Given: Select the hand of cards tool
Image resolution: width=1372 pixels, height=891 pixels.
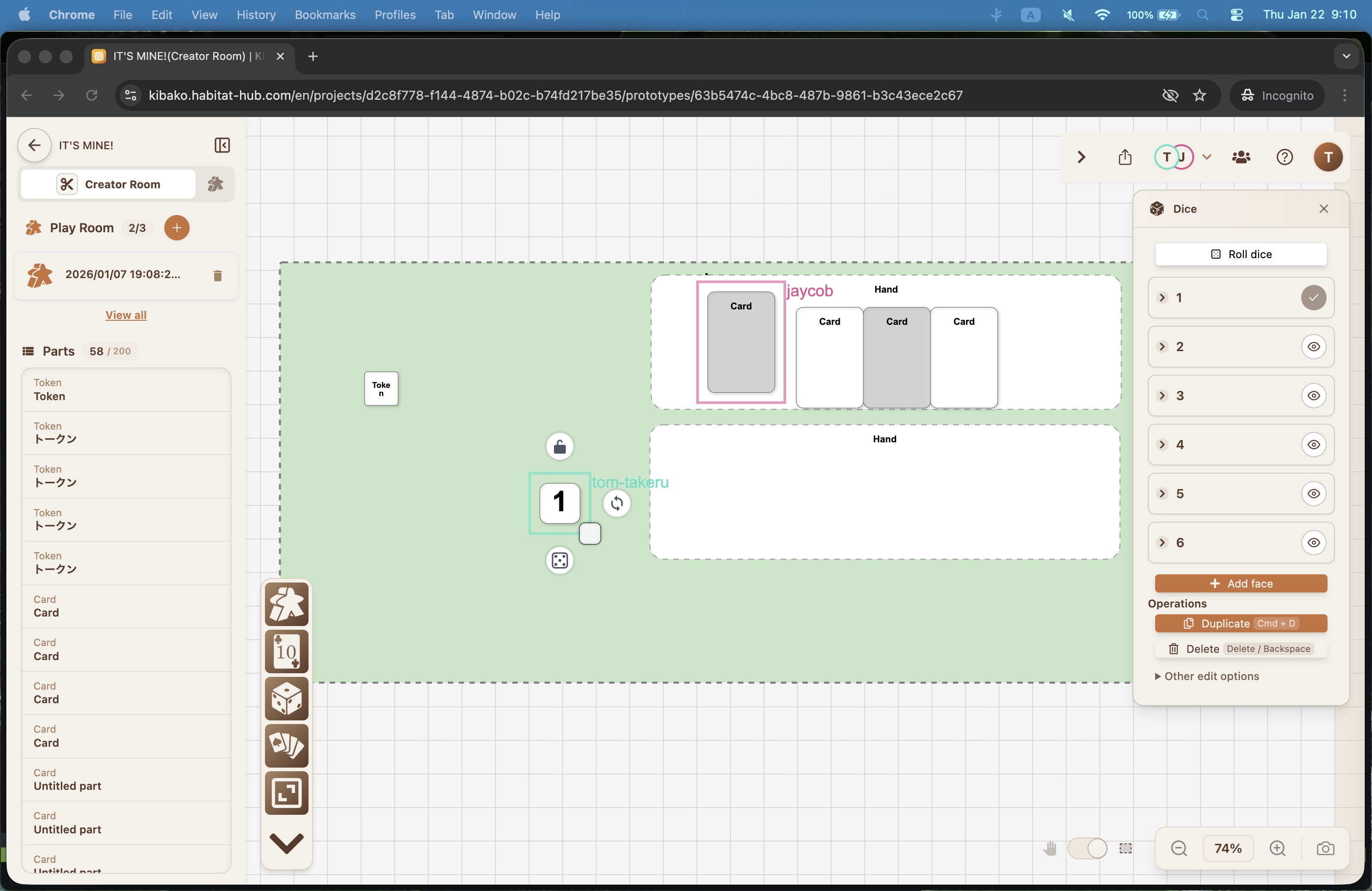Looking at the screenshot, I should 286,746.
